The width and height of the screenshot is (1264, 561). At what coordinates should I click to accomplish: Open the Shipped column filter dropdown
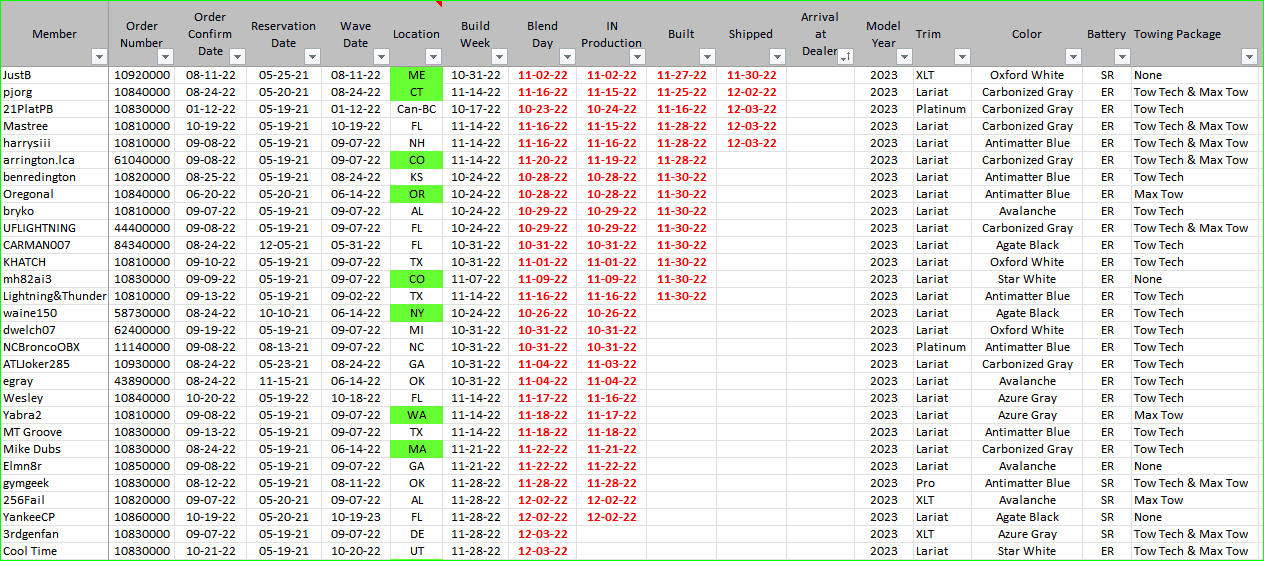pyautogui.click(x=777, y=57)
